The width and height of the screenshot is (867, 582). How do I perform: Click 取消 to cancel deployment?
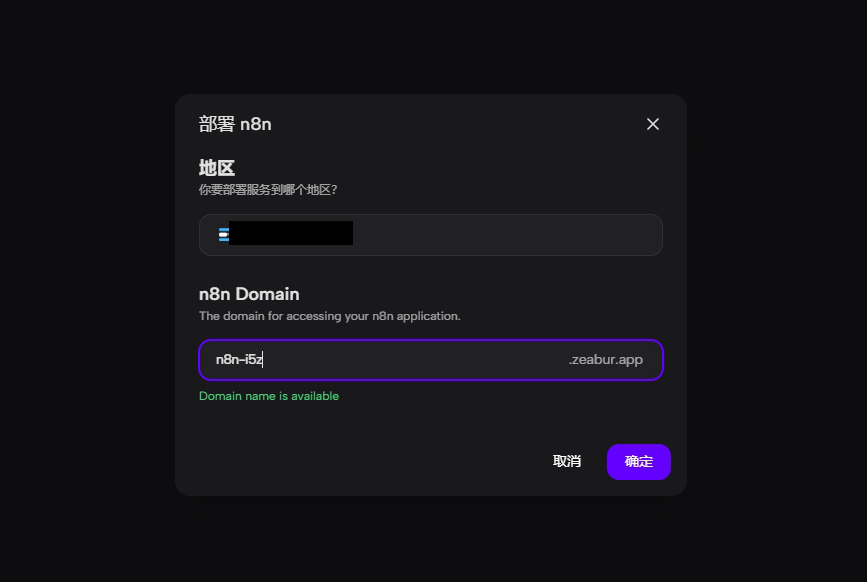[567, 462]
